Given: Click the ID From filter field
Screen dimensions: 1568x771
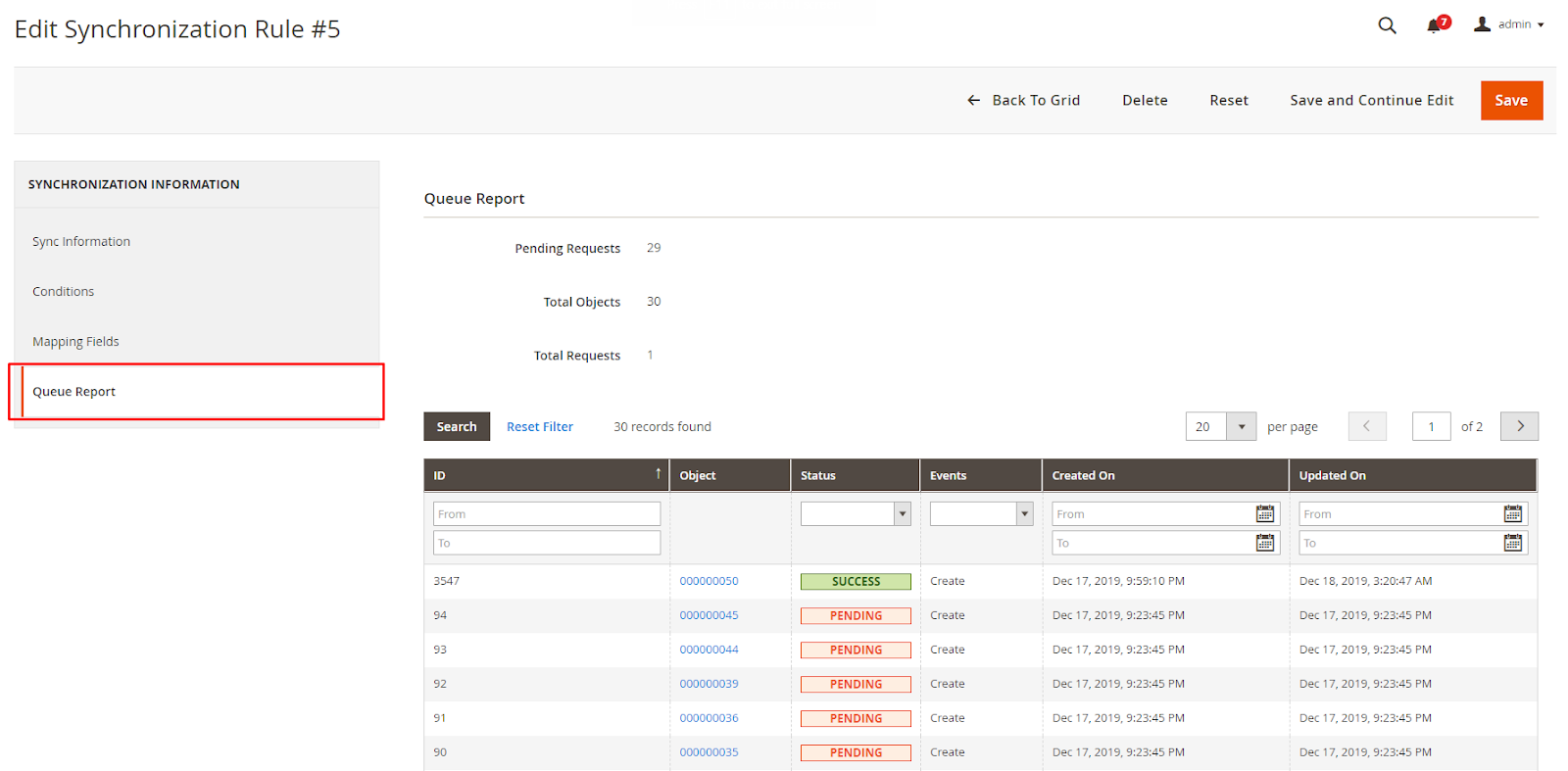Looking at the screenshot, I should click(x=546, y=514).
